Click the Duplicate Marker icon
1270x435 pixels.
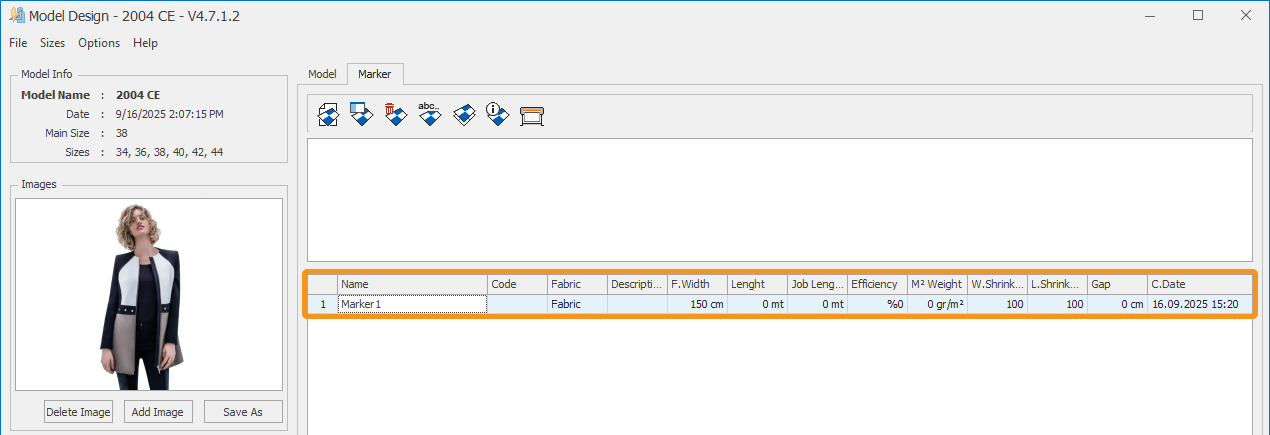pos(463,115)
